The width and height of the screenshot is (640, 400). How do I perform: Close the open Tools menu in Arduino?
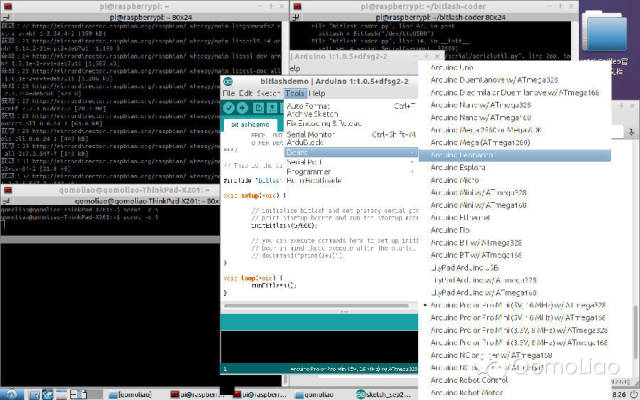pos(295,93)
